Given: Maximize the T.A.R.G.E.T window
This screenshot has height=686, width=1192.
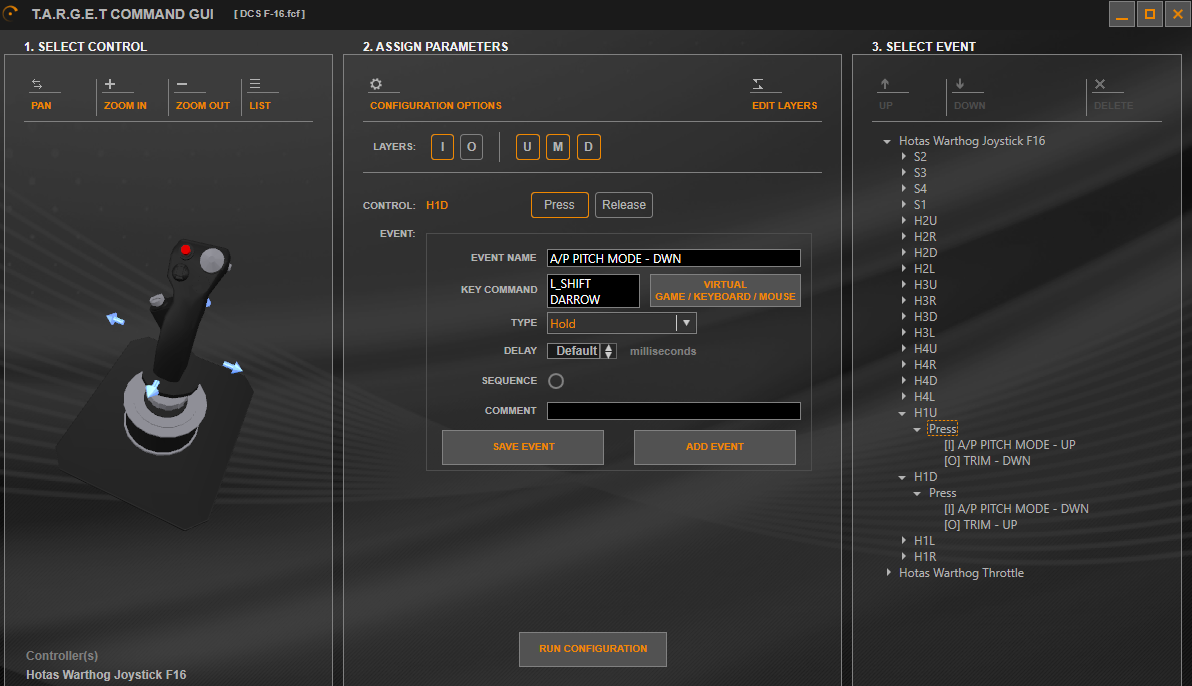Looking at the screenshot, I should pos(1150,14).
